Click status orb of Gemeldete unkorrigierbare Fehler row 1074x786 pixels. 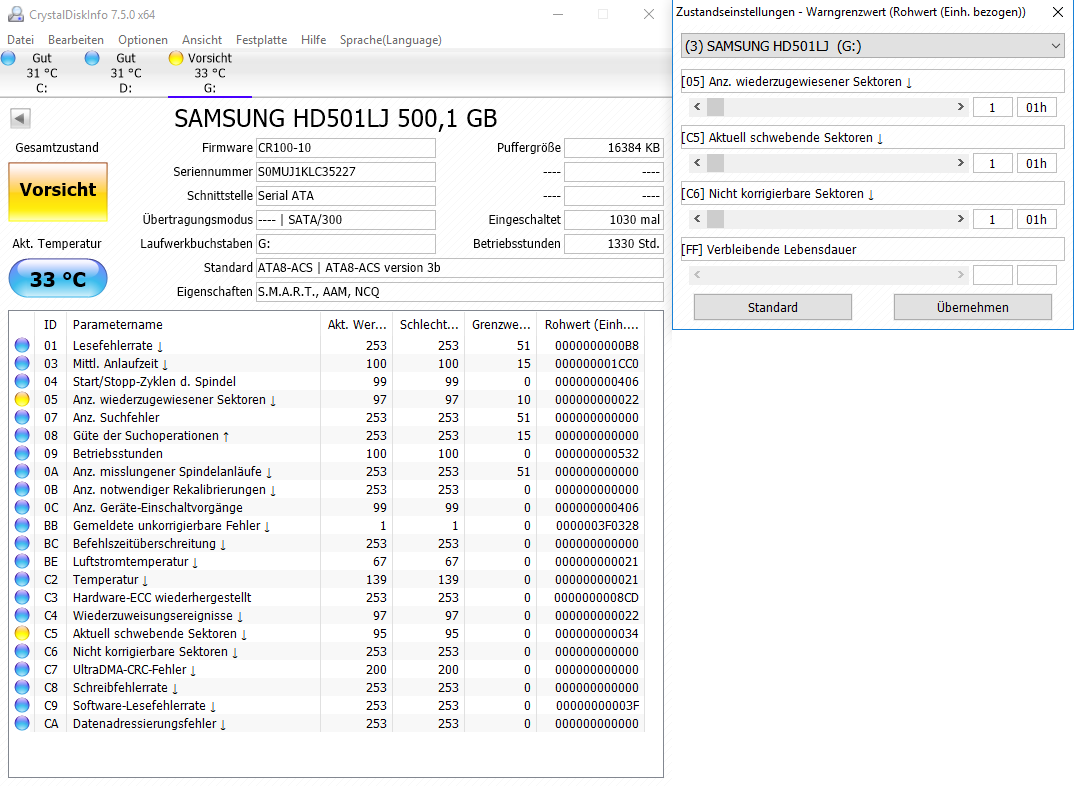click(22, 525)
